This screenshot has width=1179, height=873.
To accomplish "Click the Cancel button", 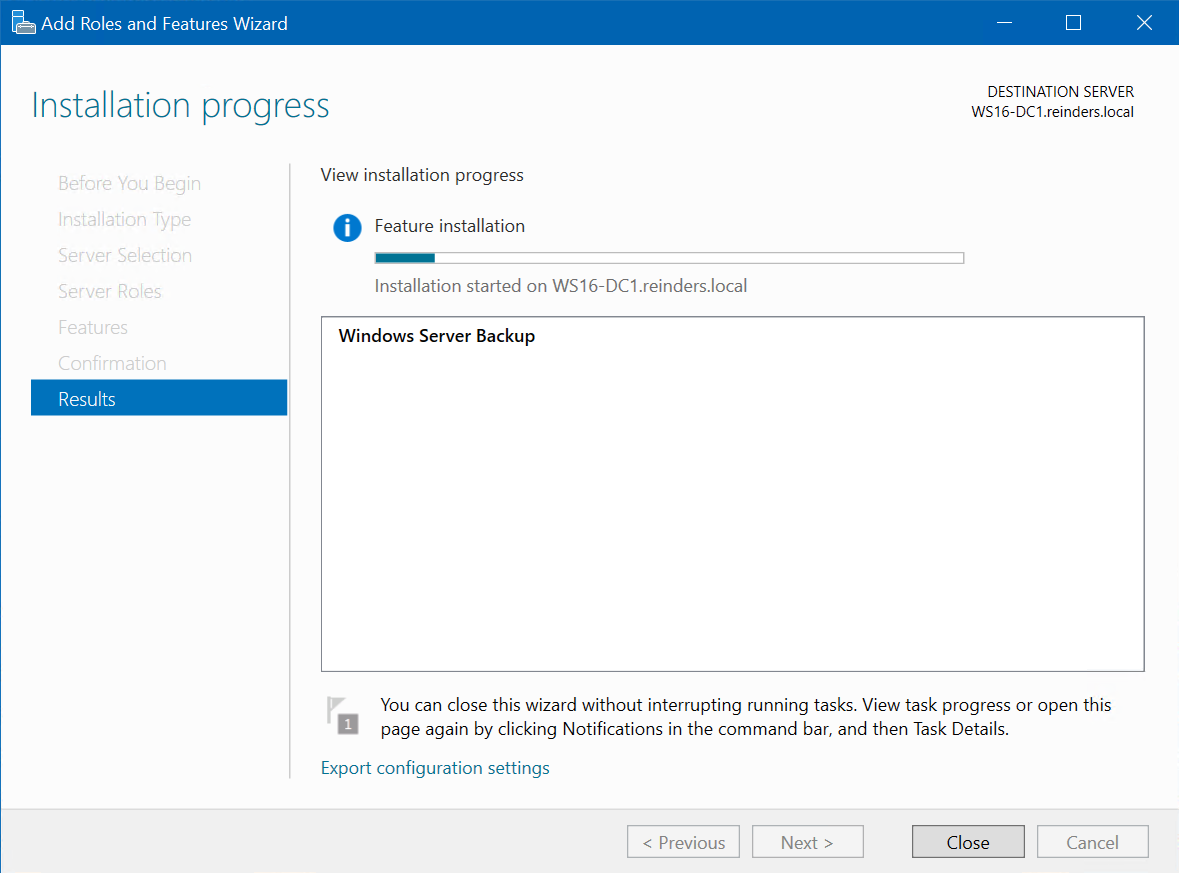I will click(1093, 841).
